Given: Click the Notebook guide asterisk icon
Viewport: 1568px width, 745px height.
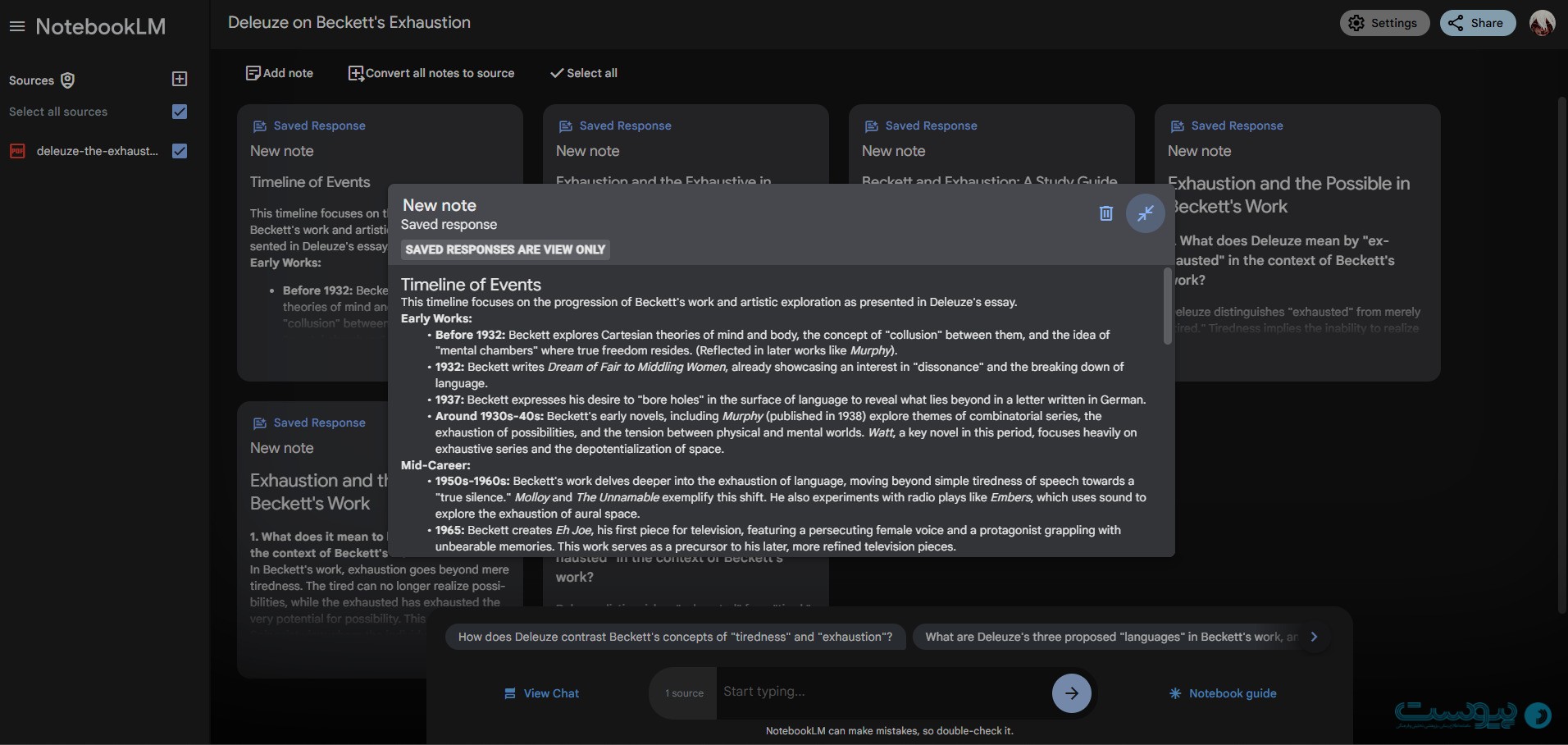Looking at the screenshot, I should click(x=1175, y=693).
